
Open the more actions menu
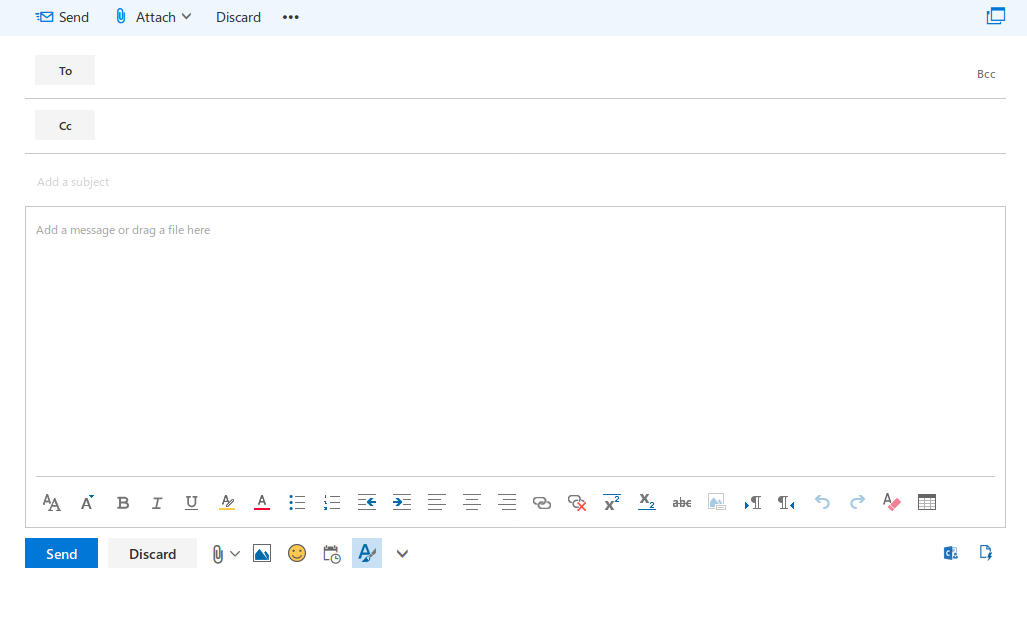click(290, 17)
